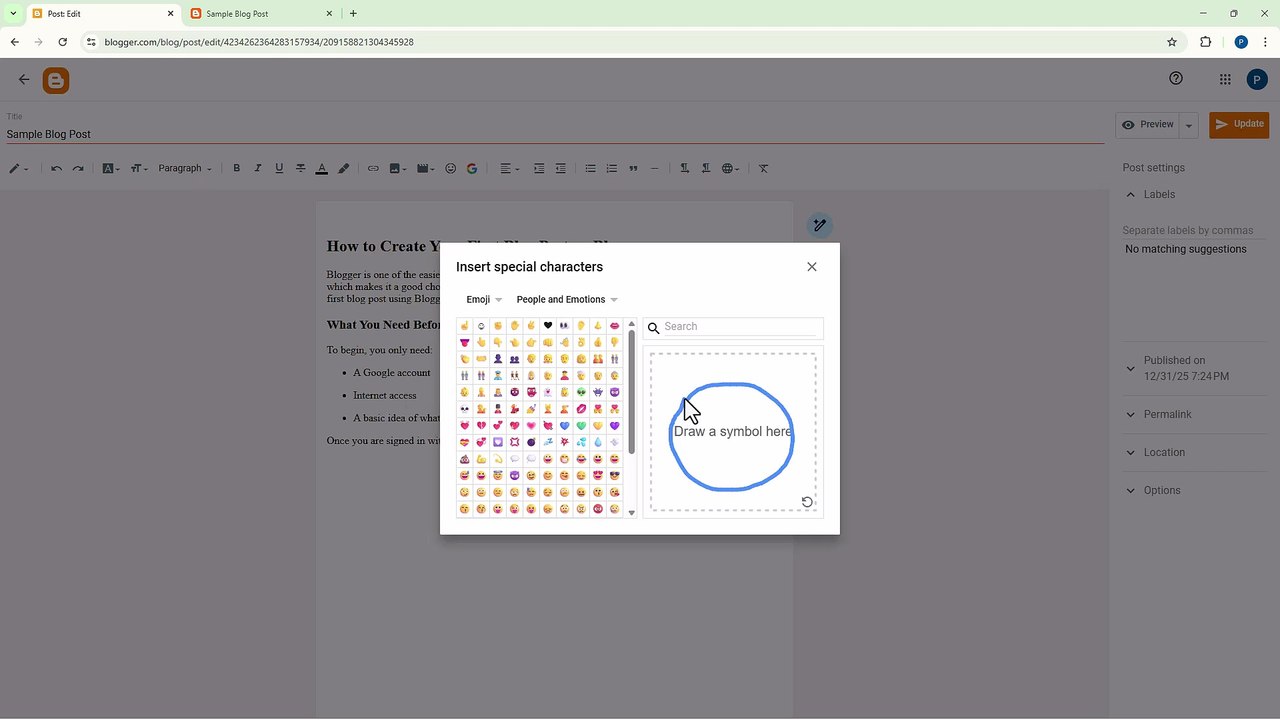Screen dimensions: 1280x720
Task: Select the green heart emoji
Action: coord(581,426)
